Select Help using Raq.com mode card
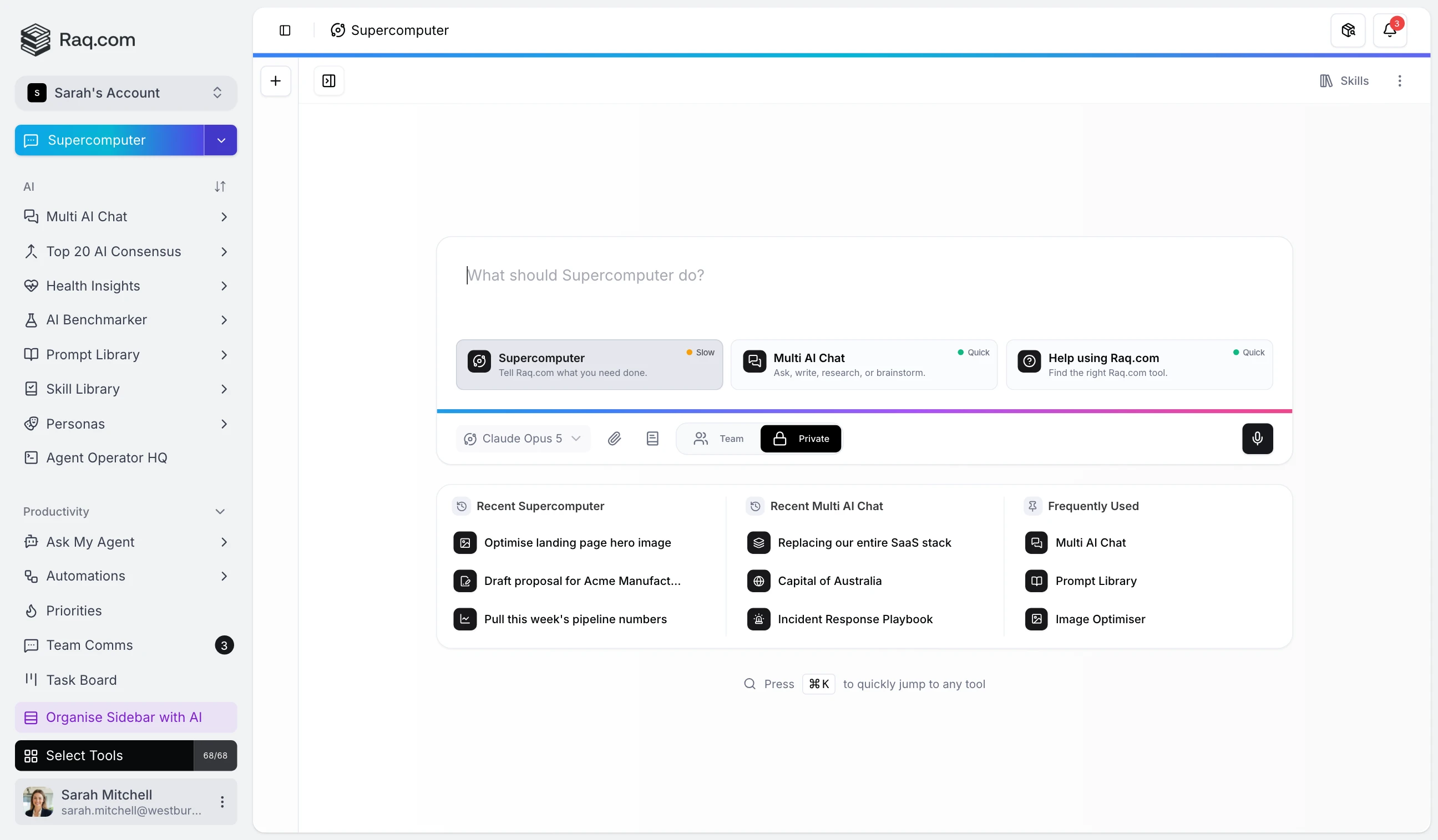The width and height of the screenshot is (1438, 840). [1139, 365]
